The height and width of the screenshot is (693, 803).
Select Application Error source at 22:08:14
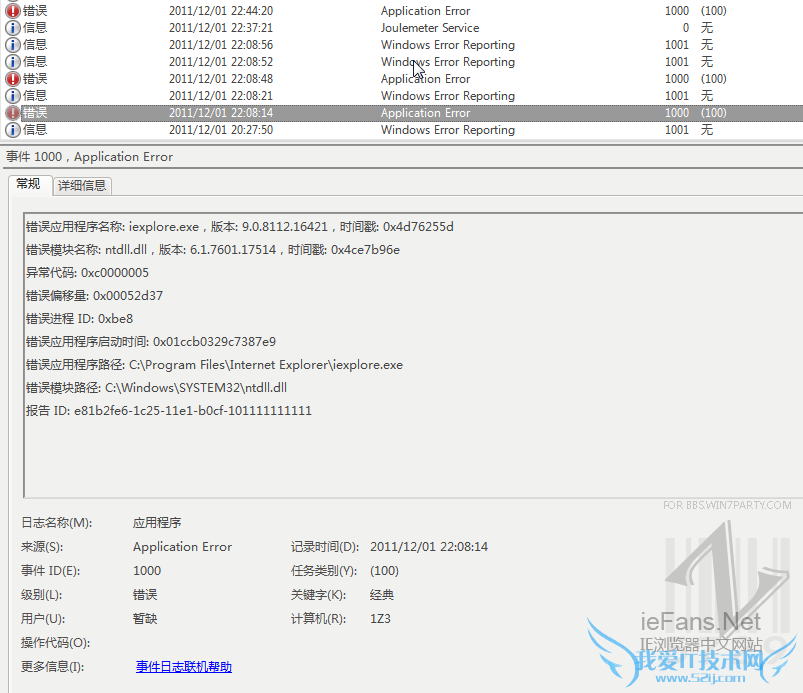tap(425, 113)
